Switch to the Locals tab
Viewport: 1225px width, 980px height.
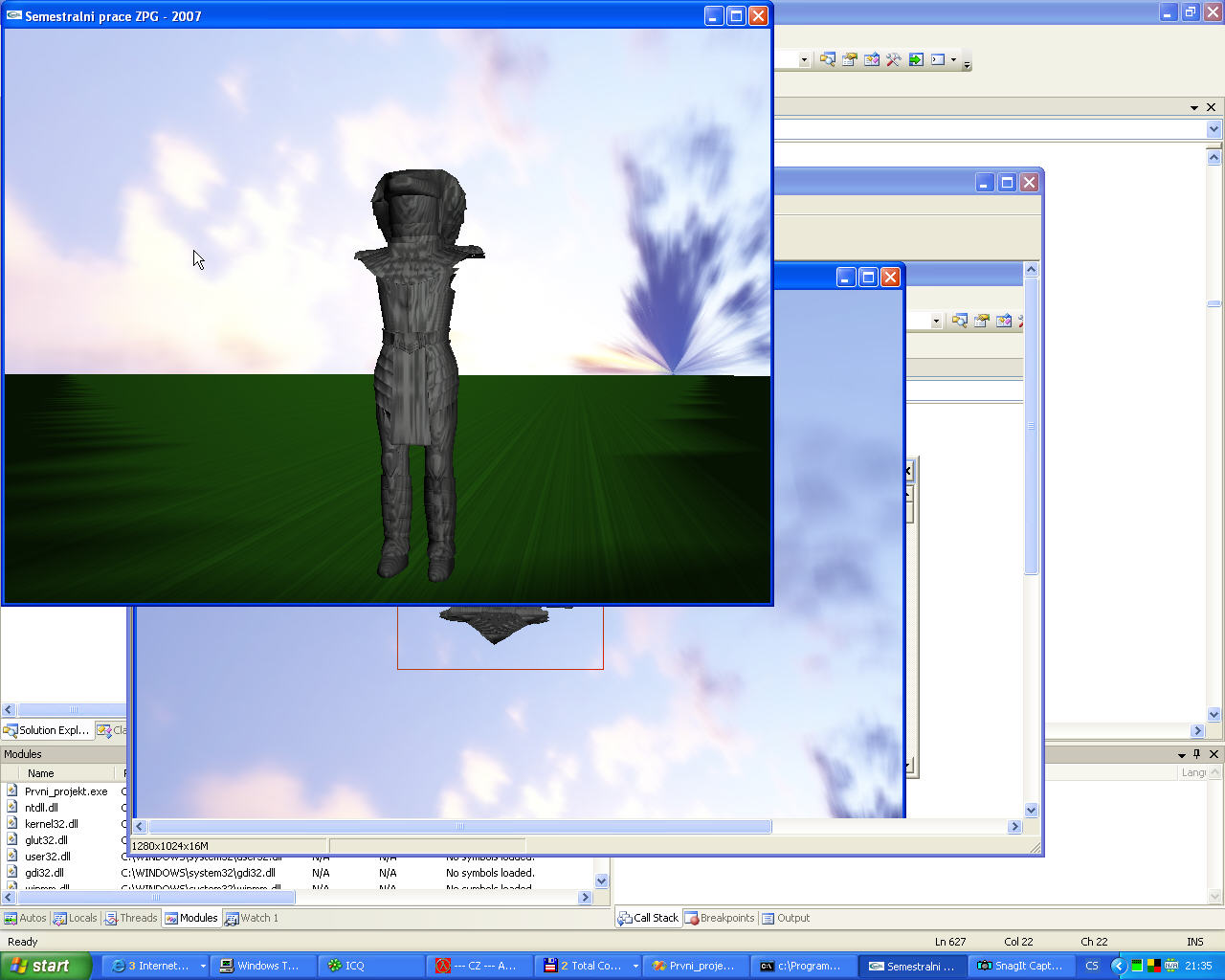[75, 918]
